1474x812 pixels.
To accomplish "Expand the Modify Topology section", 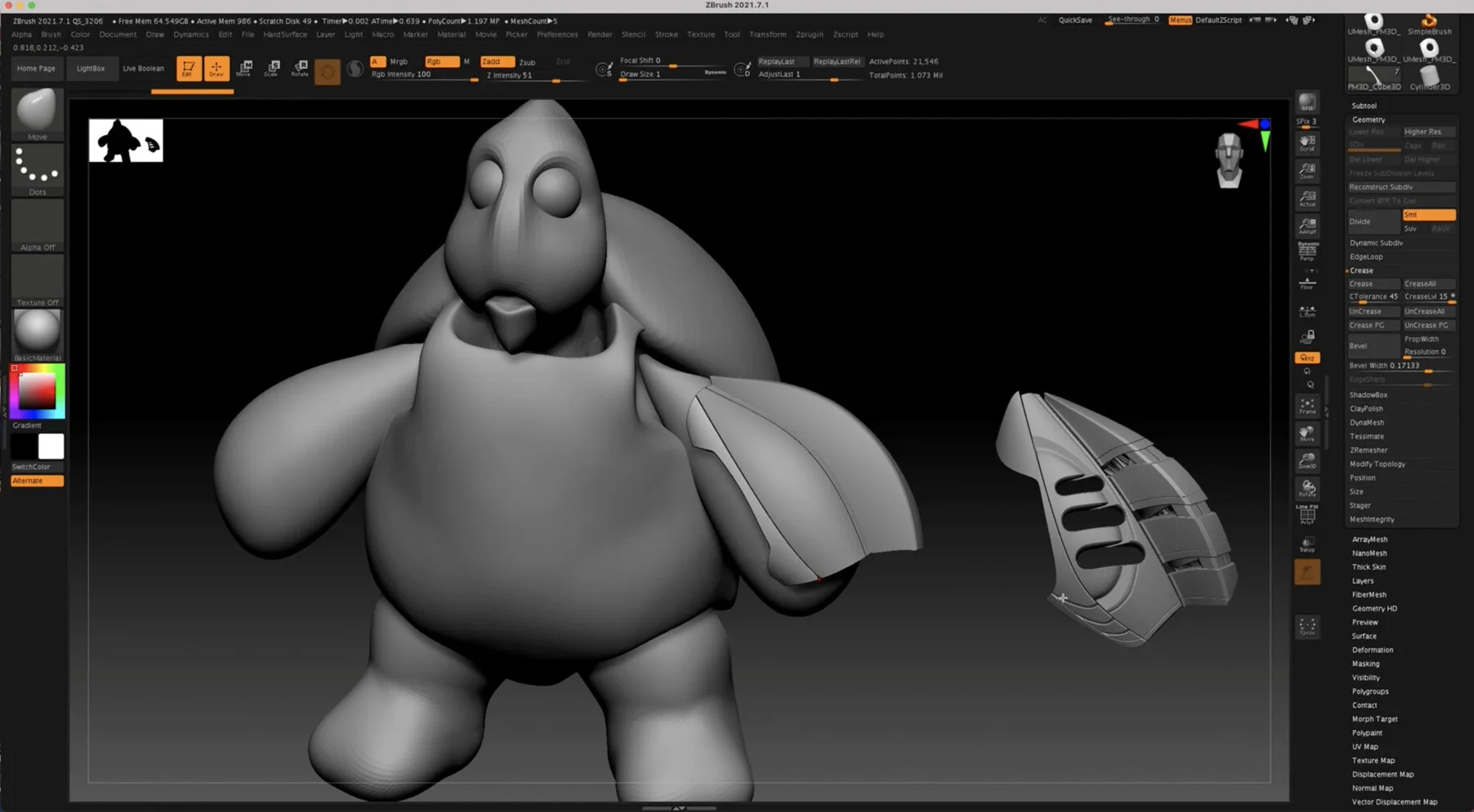I will (1377, 464).
